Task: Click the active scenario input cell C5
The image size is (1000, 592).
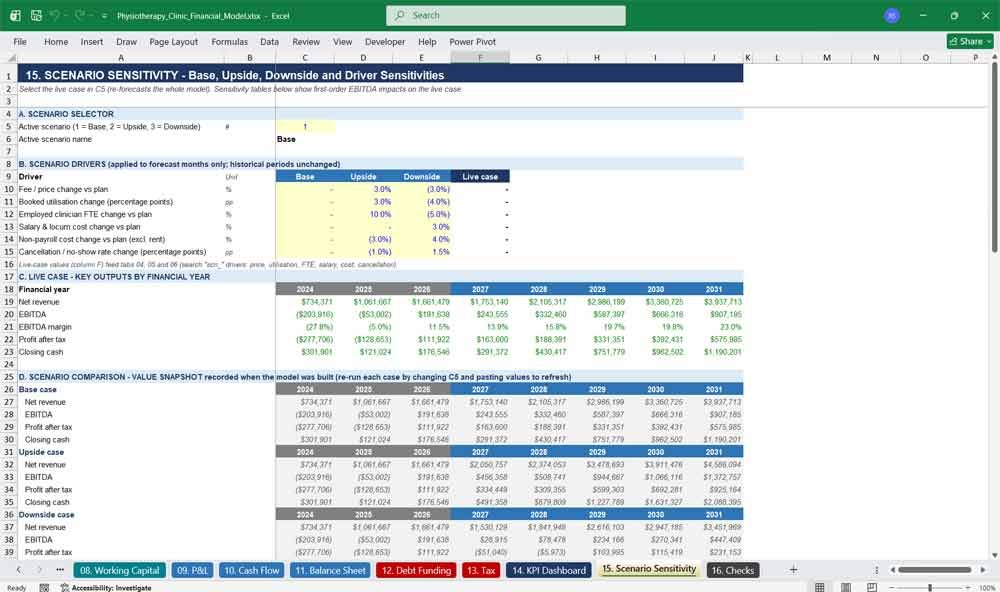Action: [305, 126]
